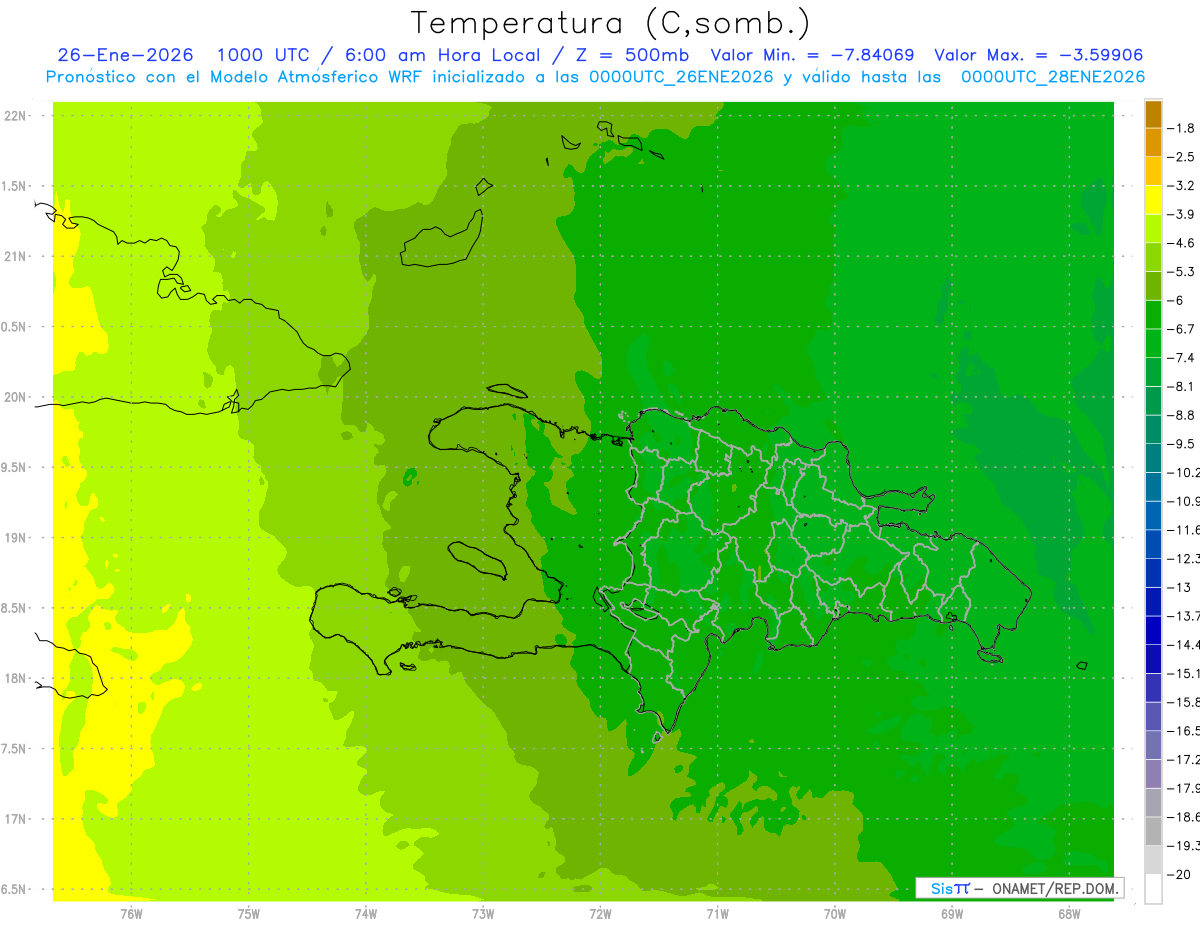Click the legend value '-1.8'

point(1181,128)
